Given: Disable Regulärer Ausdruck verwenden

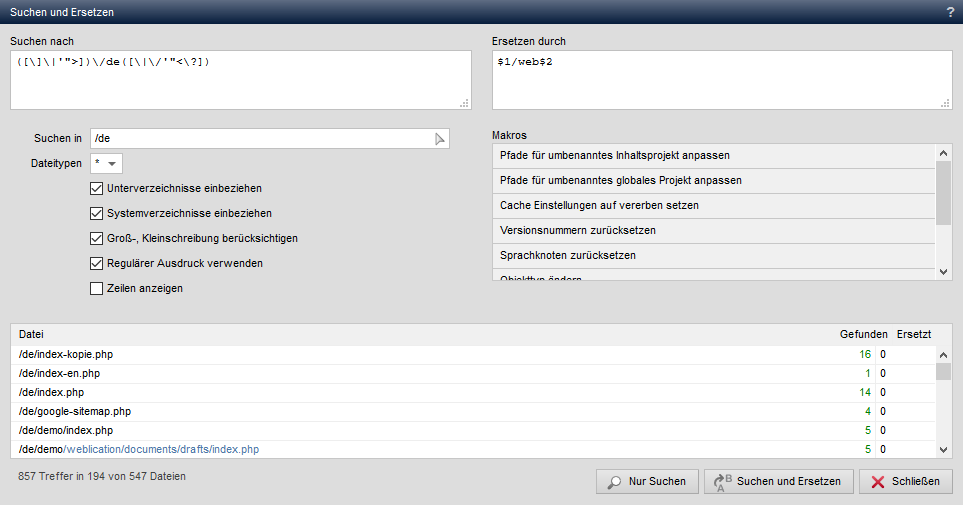Looking at the screenshot, I should 96,264.
